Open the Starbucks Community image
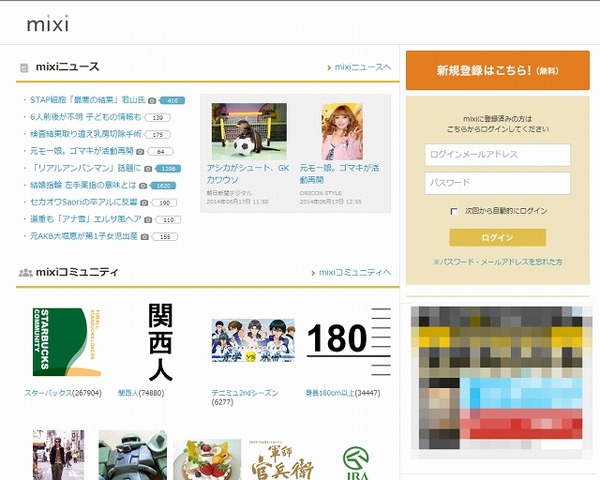The height and width of the screenshot is (480, 600). coord(67,341)
